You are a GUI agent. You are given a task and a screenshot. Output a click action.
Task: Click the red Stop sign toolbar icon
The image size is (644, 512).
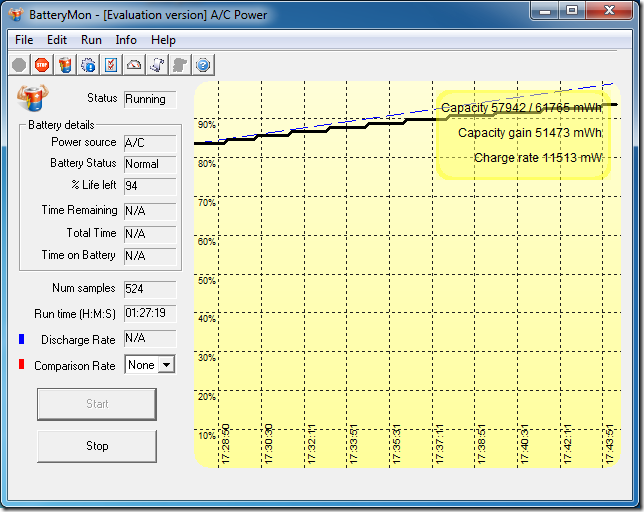click(x=42, y=65)
